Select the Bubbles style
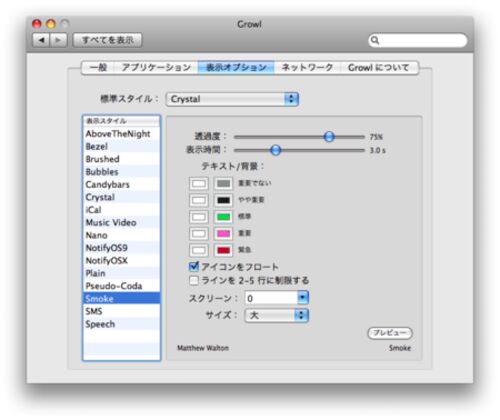 point(122,172)
